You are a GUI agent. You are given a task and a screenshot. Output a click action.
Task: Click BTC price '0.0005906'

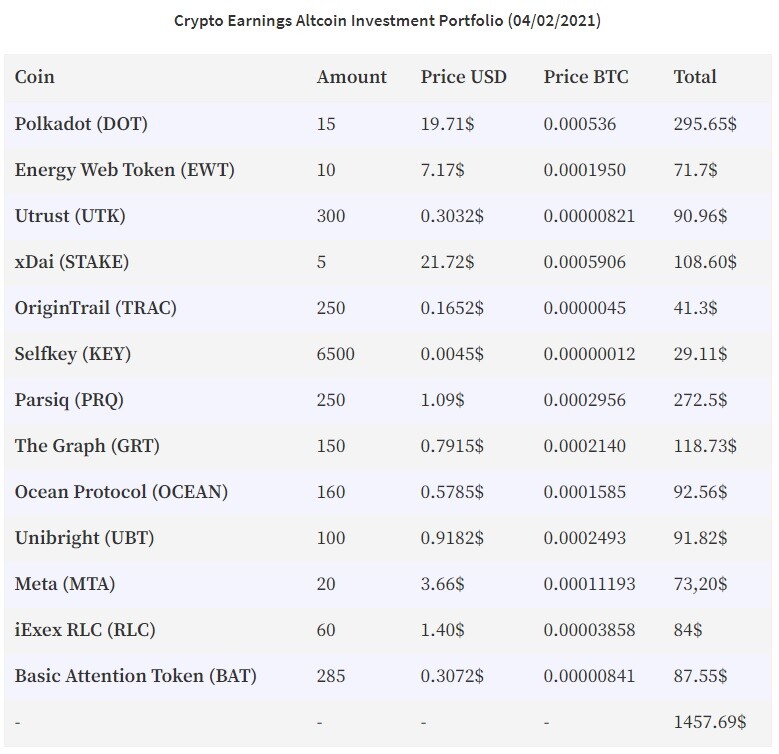pyautogui.click(x=585, y=262)
